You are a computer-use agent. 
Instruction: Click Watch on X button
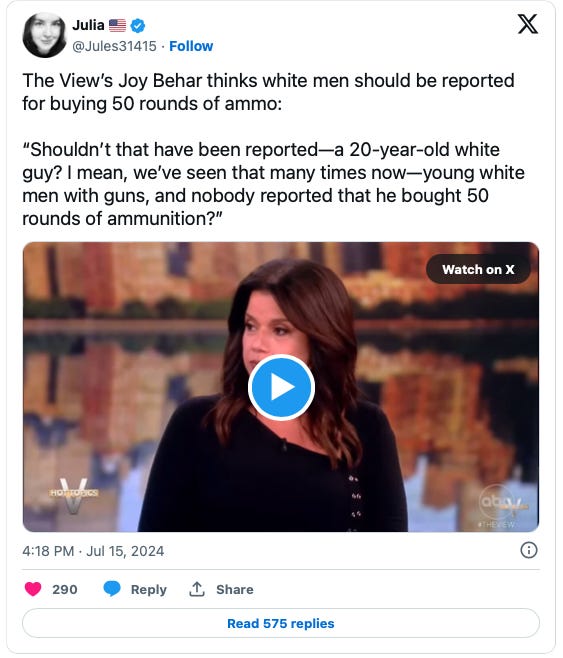coord(478,269)
